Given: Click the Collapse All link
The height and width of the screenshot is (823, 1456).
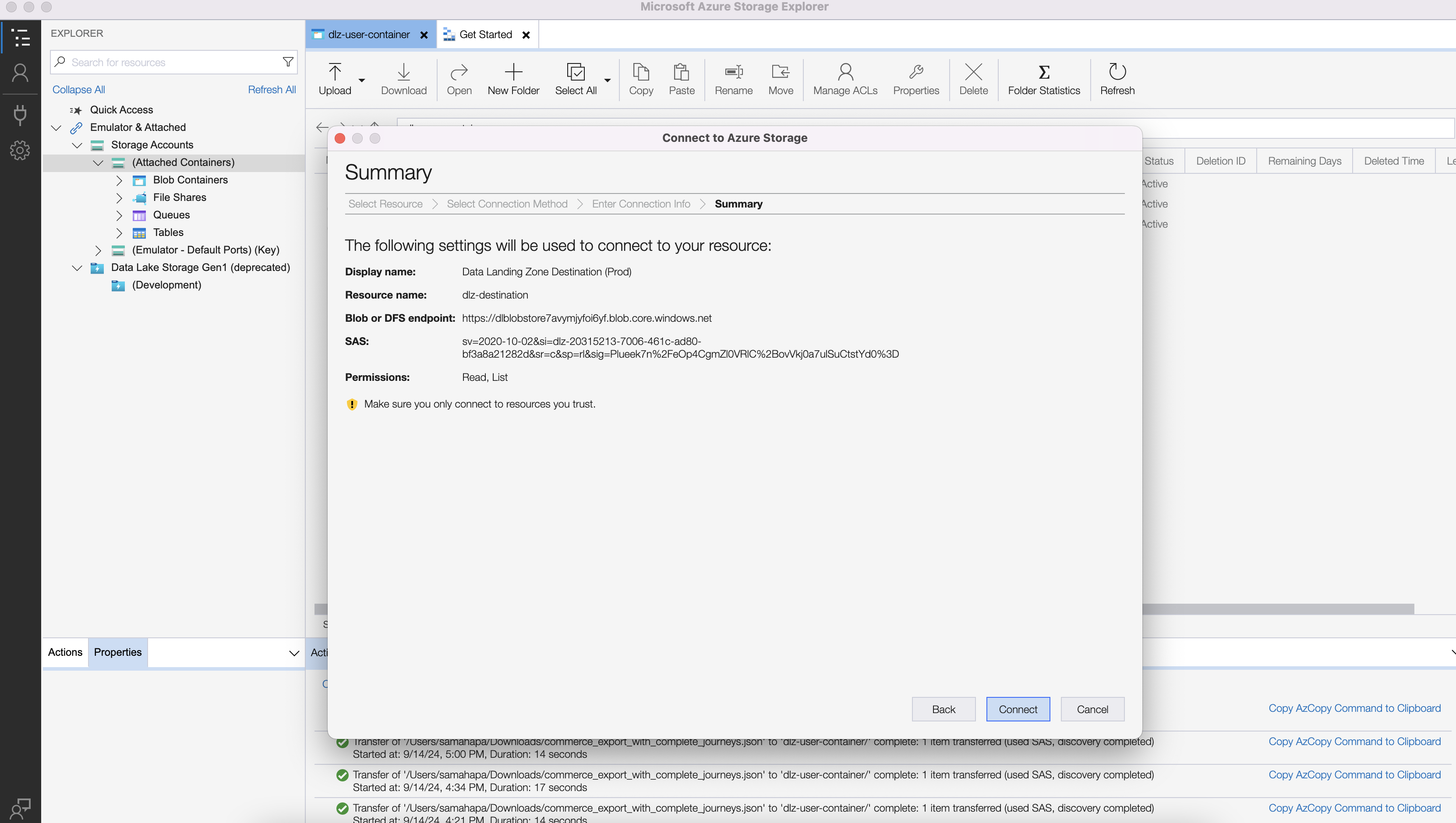Looking at the screenshot, I should pos(78,90).
